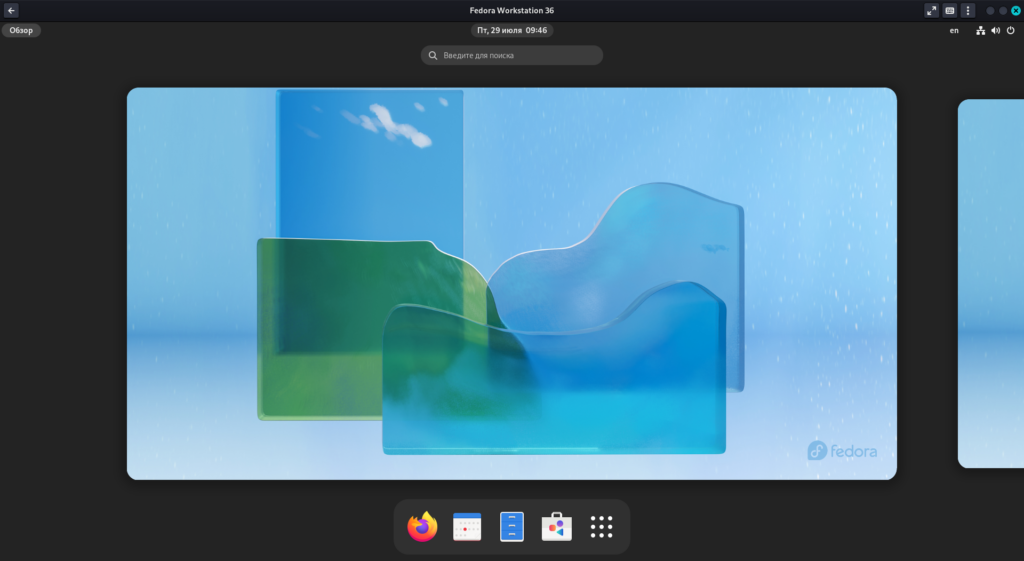Image resolution: width=1024 pixels, height=561 pixels.
Task: Click the magnifier icon in the search box
Action: pos(433,56)
